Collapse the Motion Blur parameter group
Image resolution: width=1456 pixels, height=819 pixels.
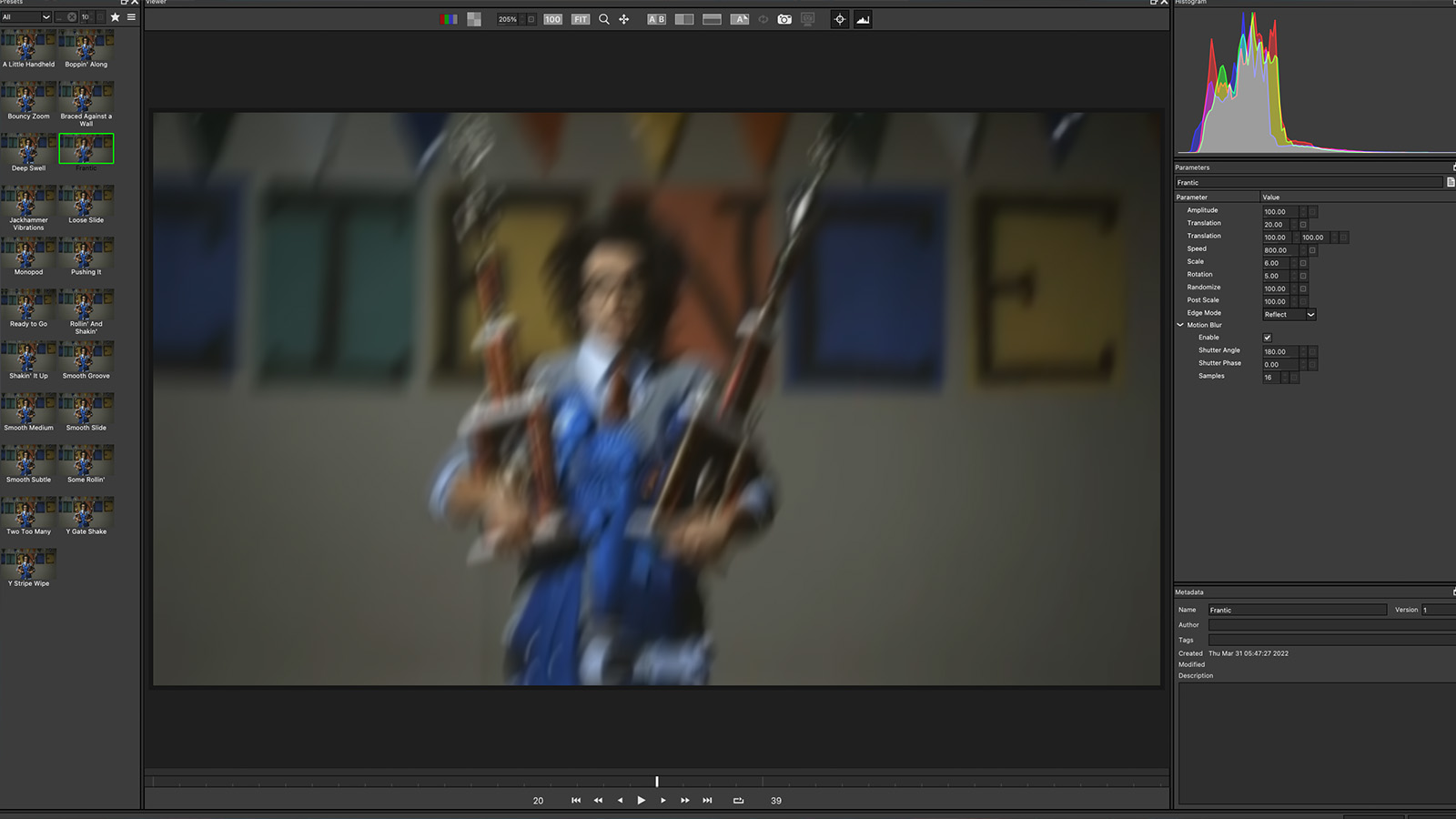[x=1180, y=325]
